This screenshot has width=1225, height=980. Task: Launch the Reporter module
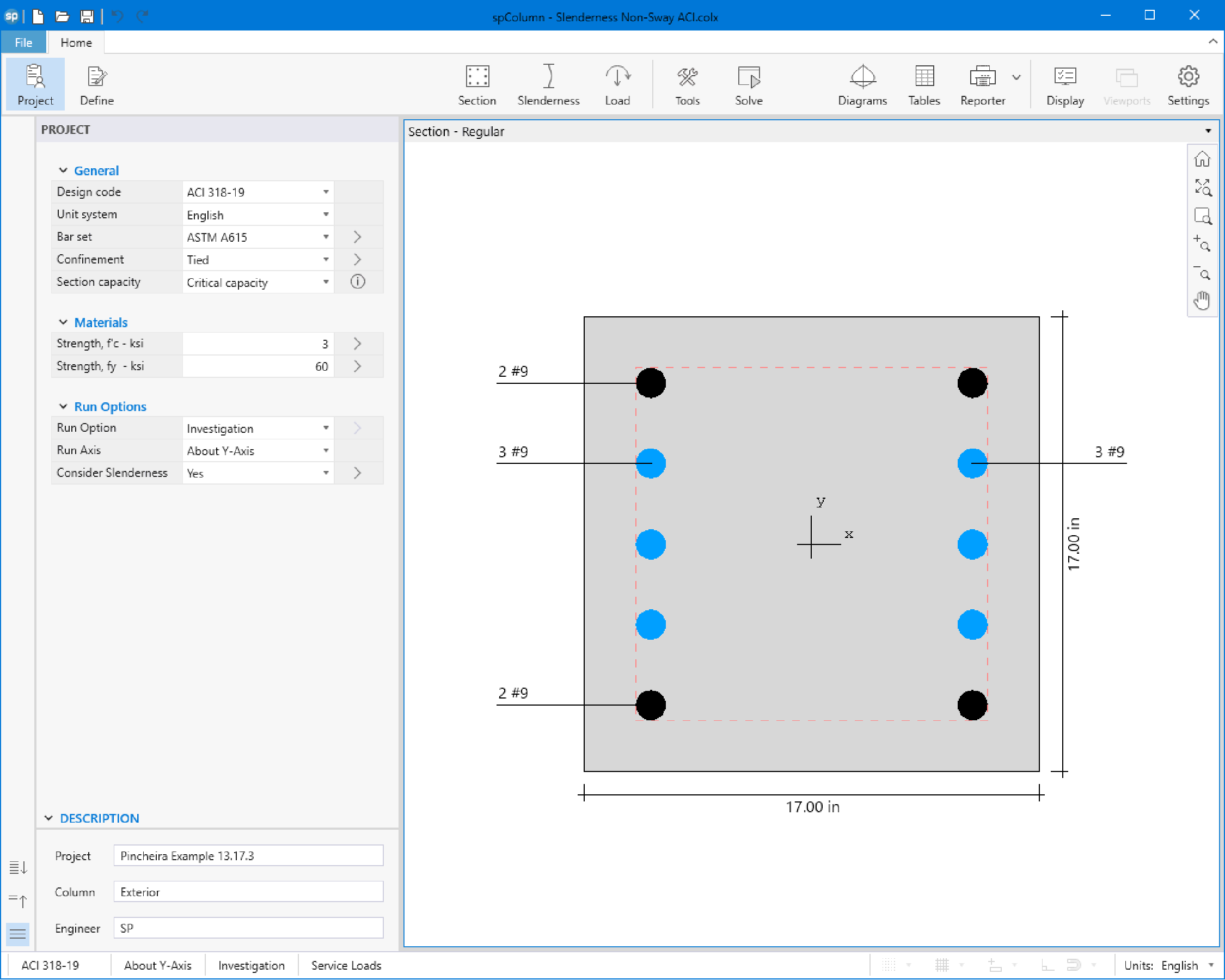982,84
